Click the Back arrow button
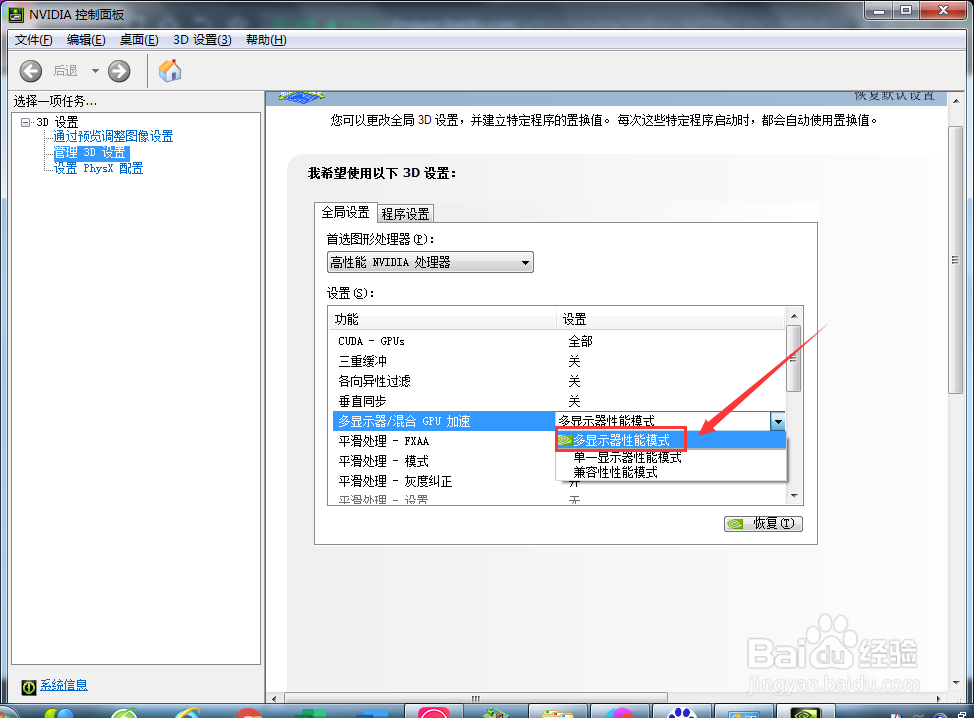Viewport: 974px width, 718px height. point(30,71)
